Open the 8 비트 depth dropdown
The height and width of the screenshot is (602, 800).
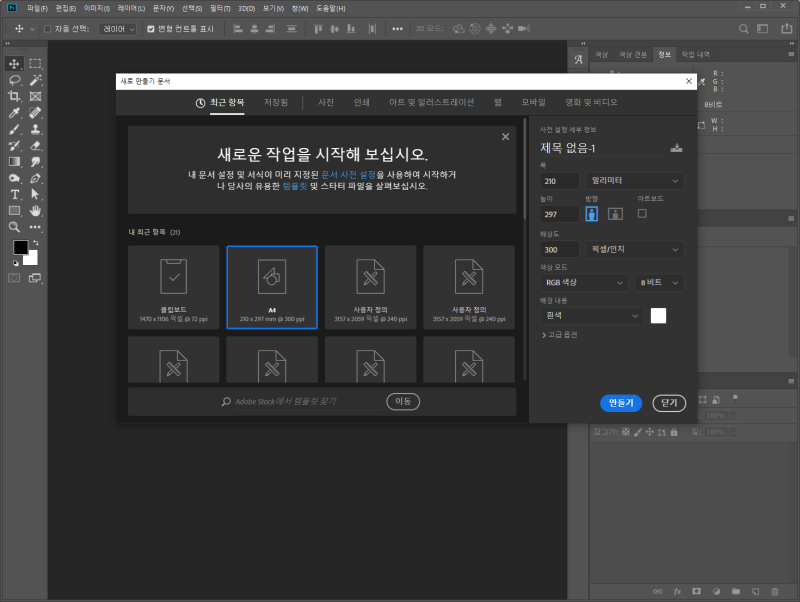pyautogui.click(x=659, y=283)
